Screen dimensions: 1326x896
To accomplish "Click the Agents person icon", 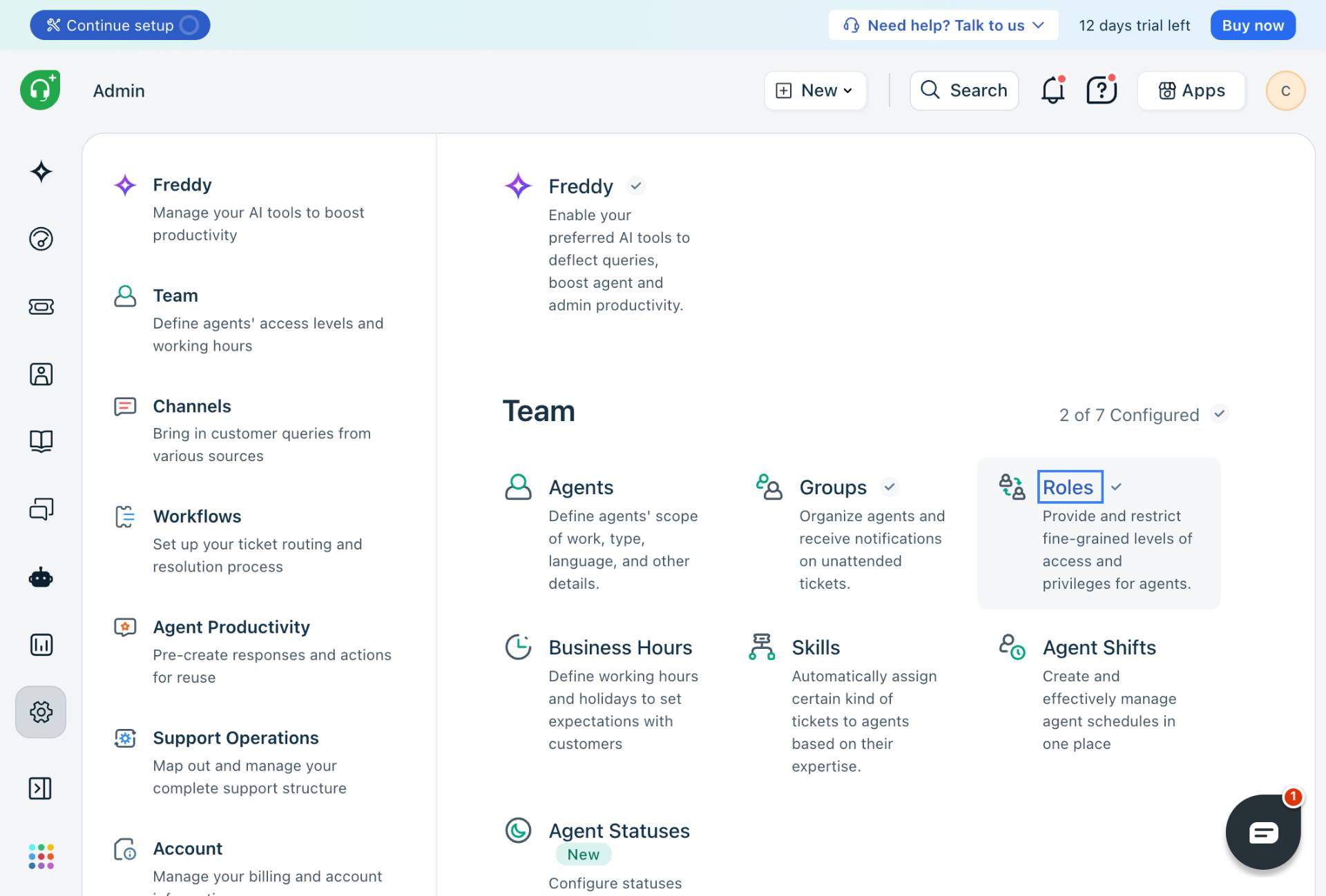I will [x=518, y=487].
